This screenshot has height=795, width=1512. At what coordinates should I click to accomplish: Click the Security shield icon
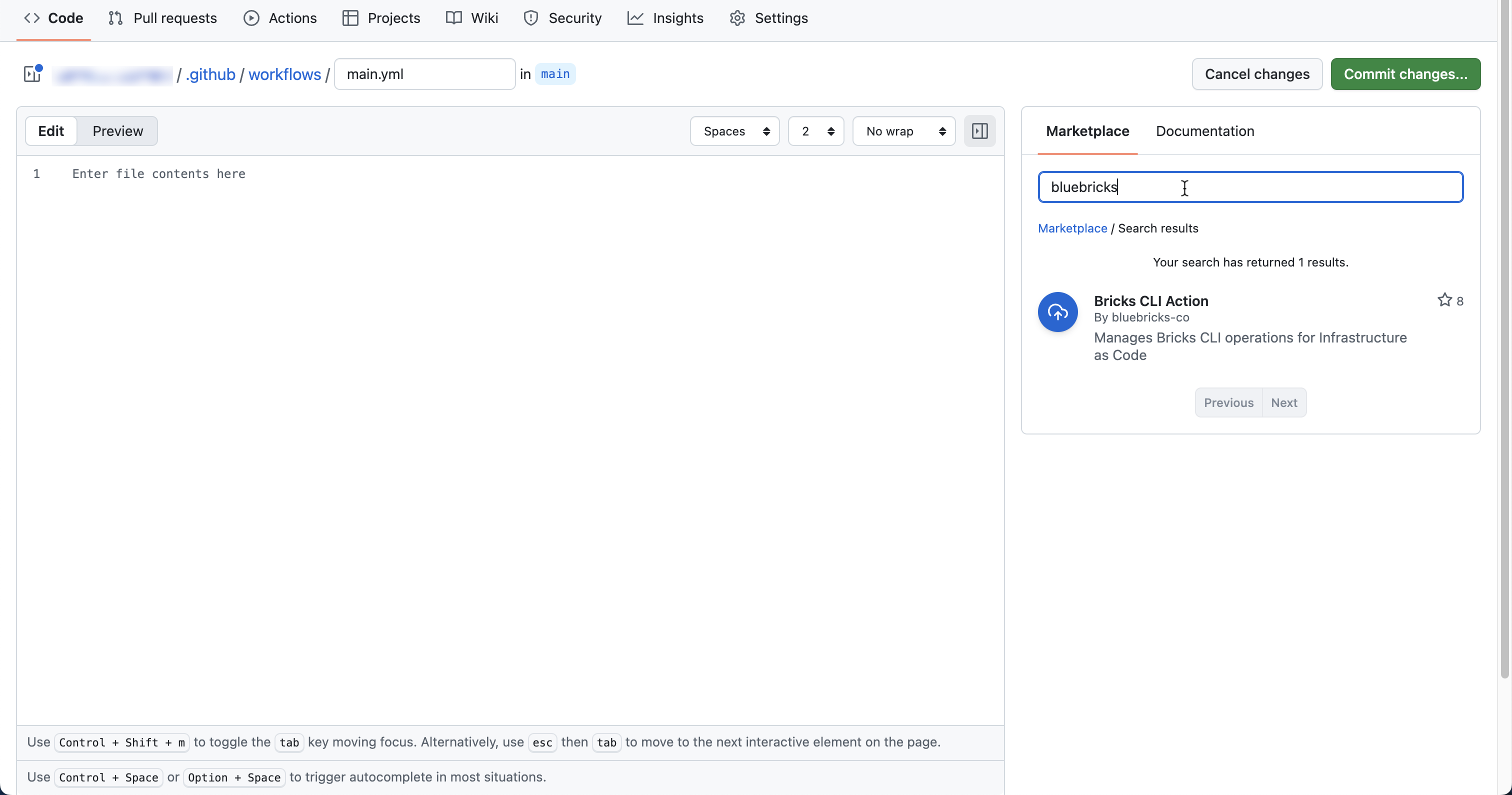(x=530, y=18)
